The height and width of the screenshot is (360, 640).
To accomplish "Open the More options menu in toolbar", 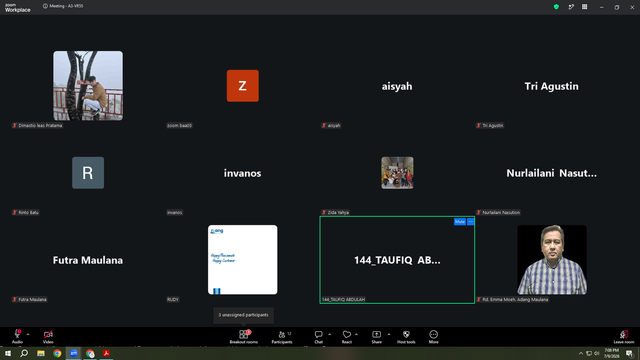I will pyautogui.click(x=433, y=337).
